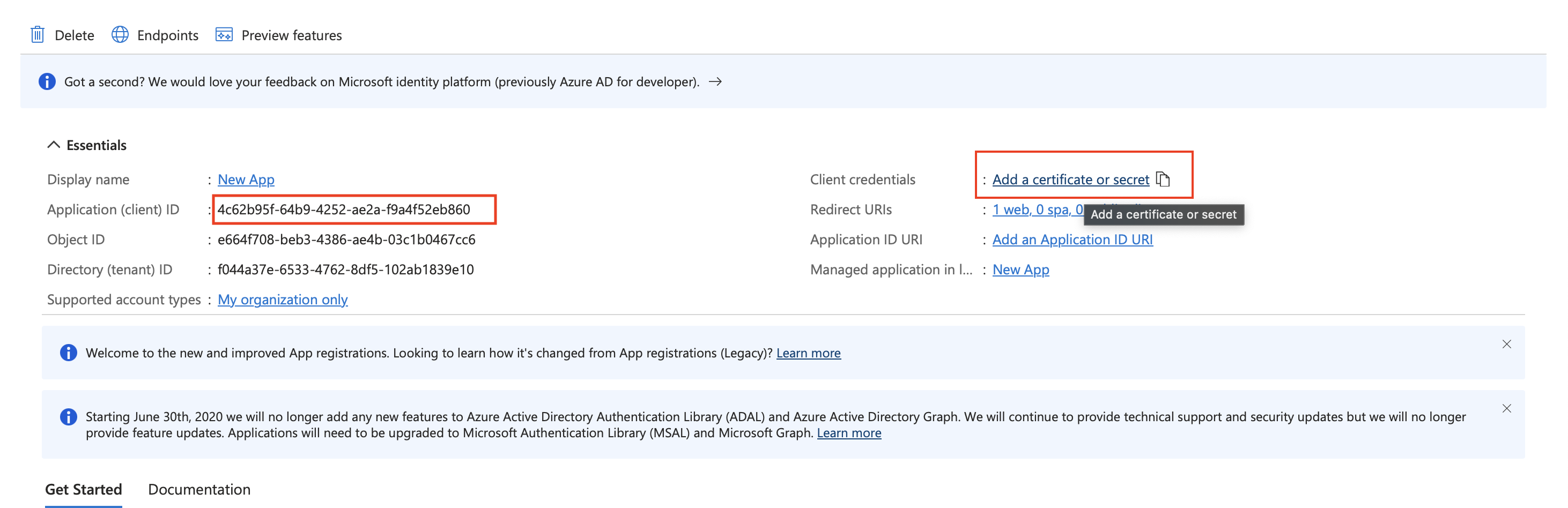Collapse the Essentials section
Viewport: 1568px width, 508px height.
point(54,145)
